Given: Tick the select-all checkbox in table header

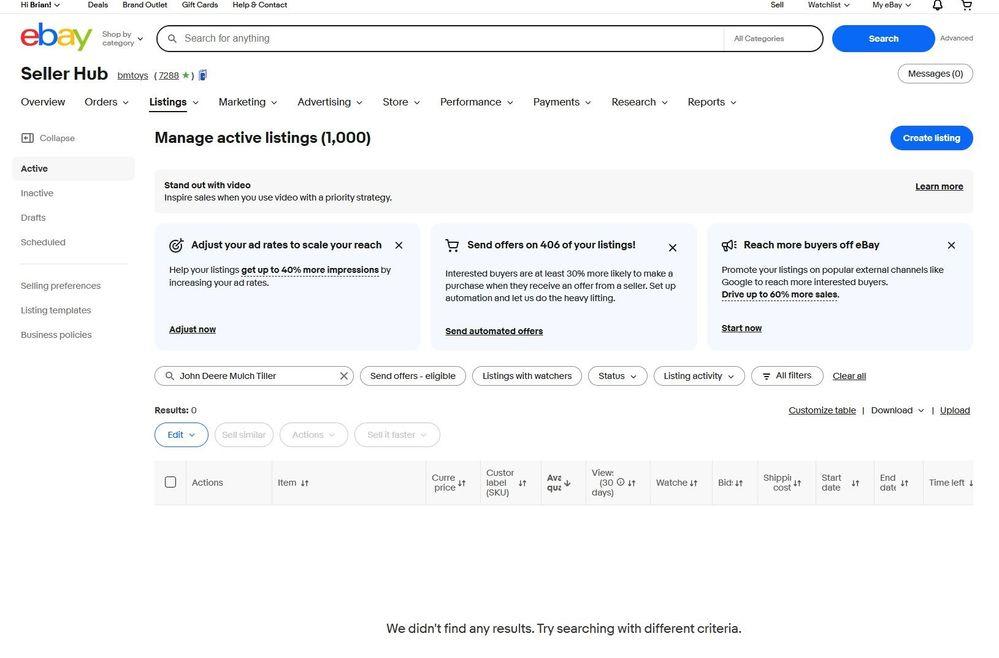Looking at the screenshot, I should pos(171,482).
